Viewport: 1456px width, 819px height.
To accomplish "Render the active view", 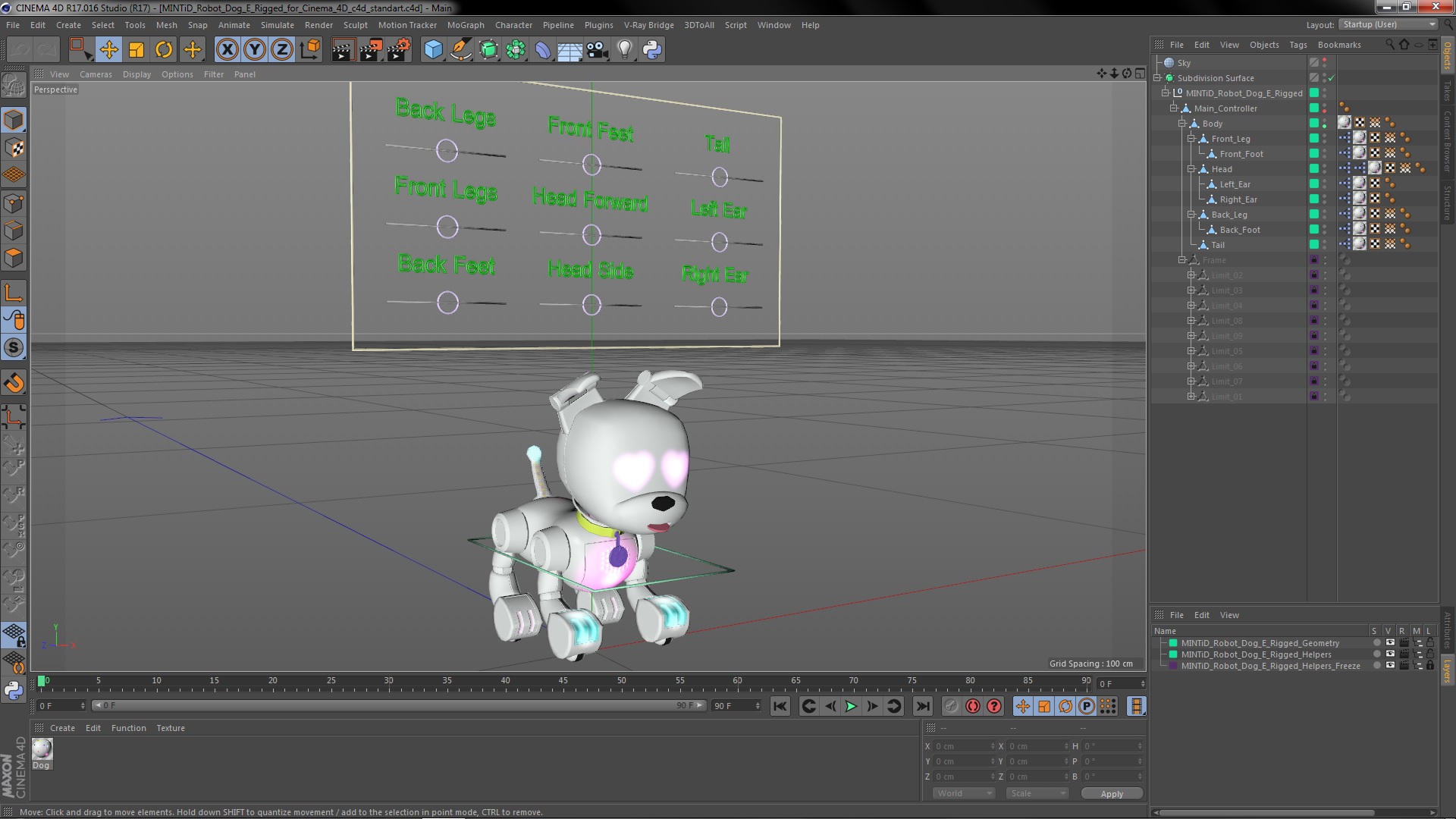I will click(x=343, y=50).
